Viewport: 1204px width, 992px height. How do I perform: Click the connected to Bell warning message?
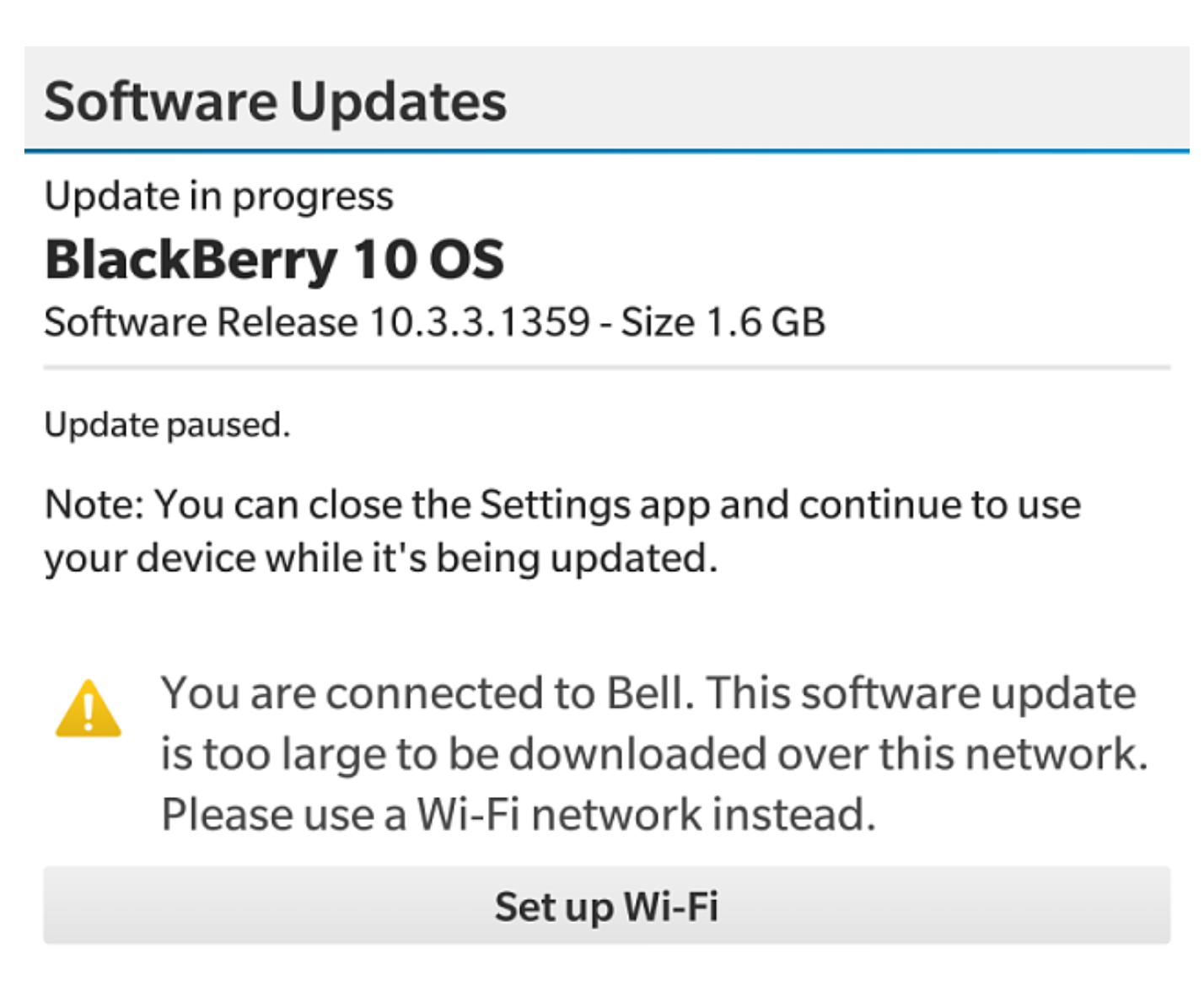tap(654, 753)
